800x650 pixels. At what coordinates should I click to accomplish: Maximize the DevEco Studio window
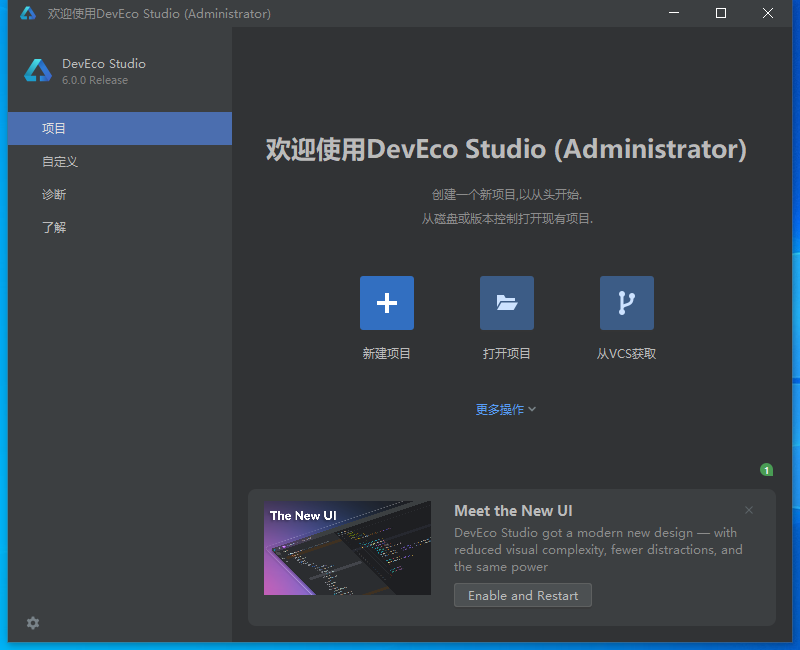pos(721,13)
